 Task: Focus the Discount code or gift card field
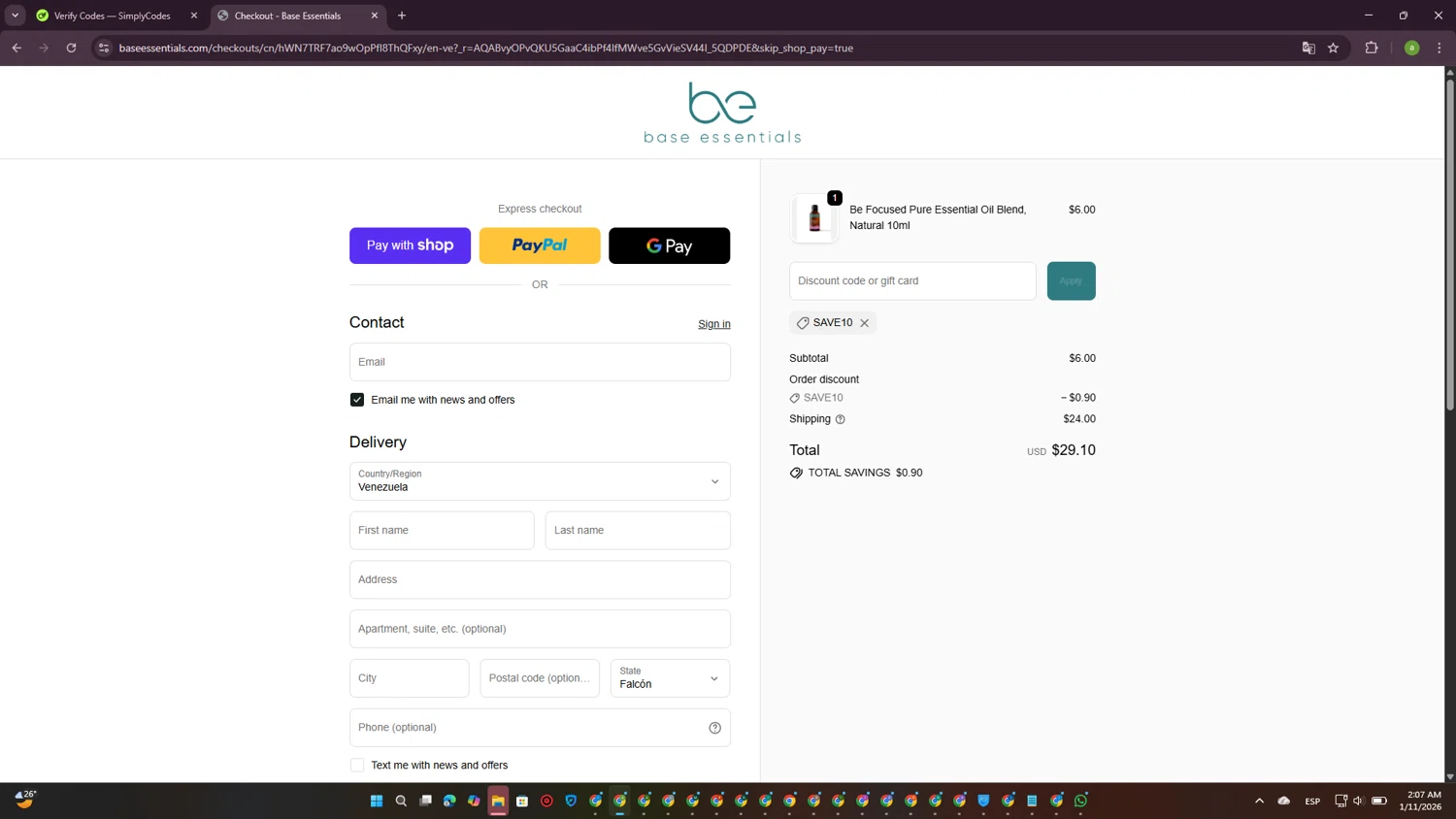[912, 280]
